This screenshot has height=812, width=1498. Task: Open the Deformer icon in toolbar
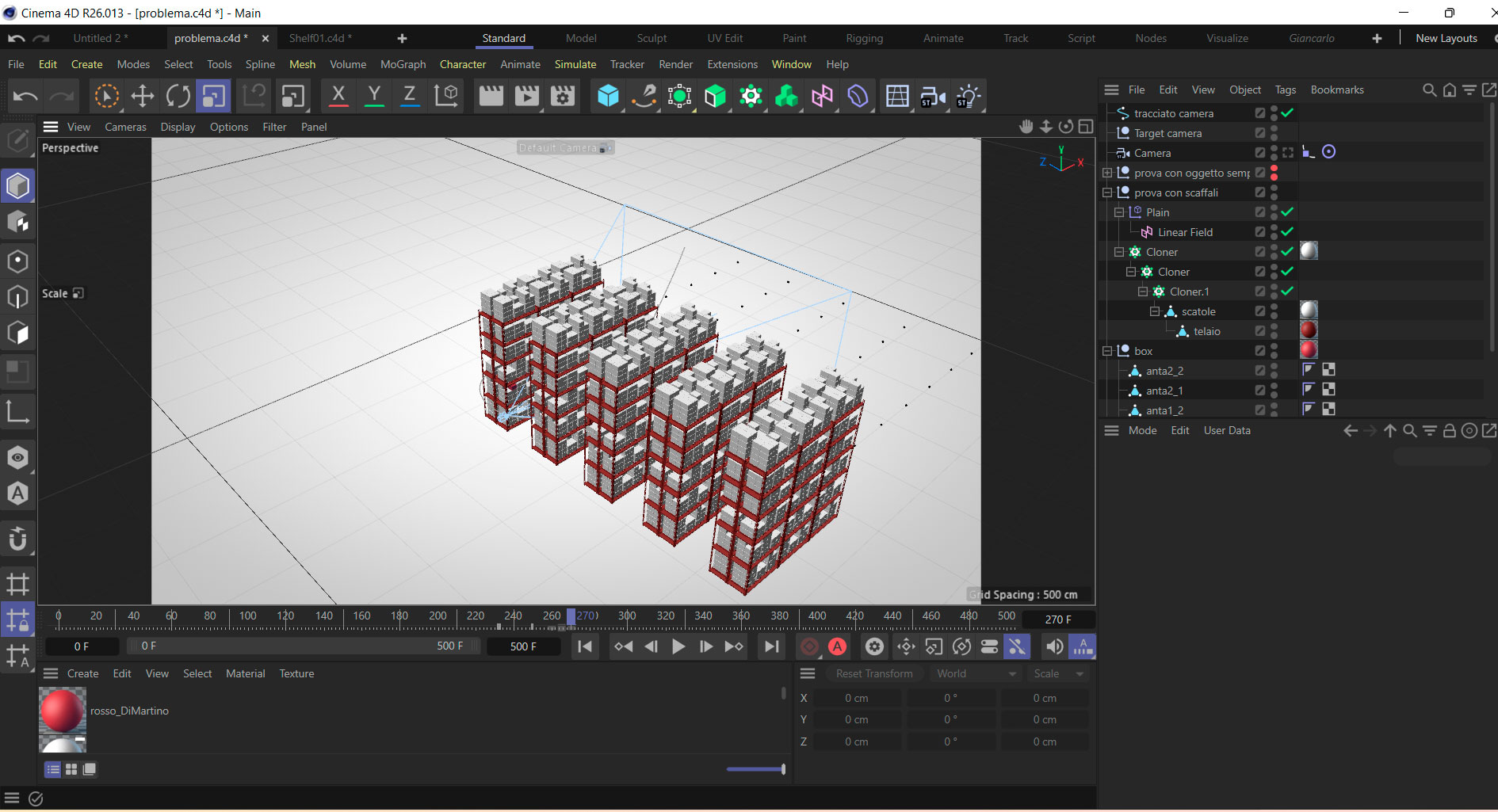[858, 97]
